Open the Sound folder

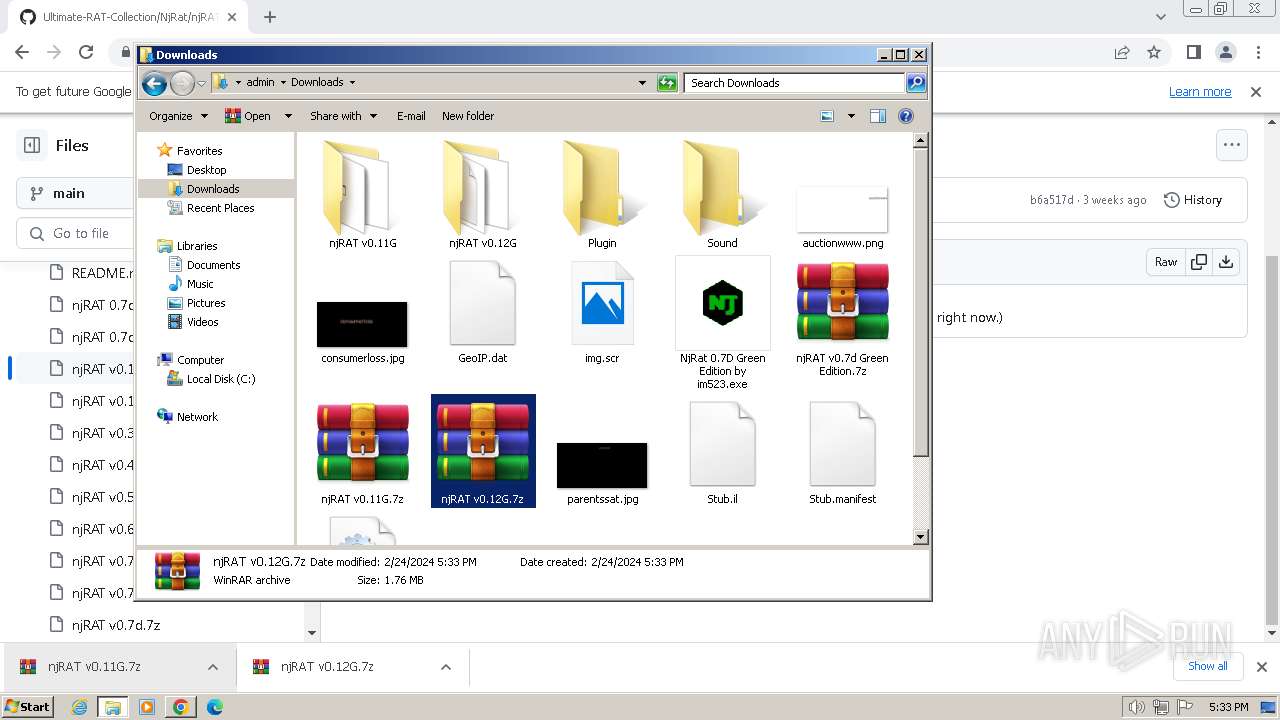click(x=722, y=195)
